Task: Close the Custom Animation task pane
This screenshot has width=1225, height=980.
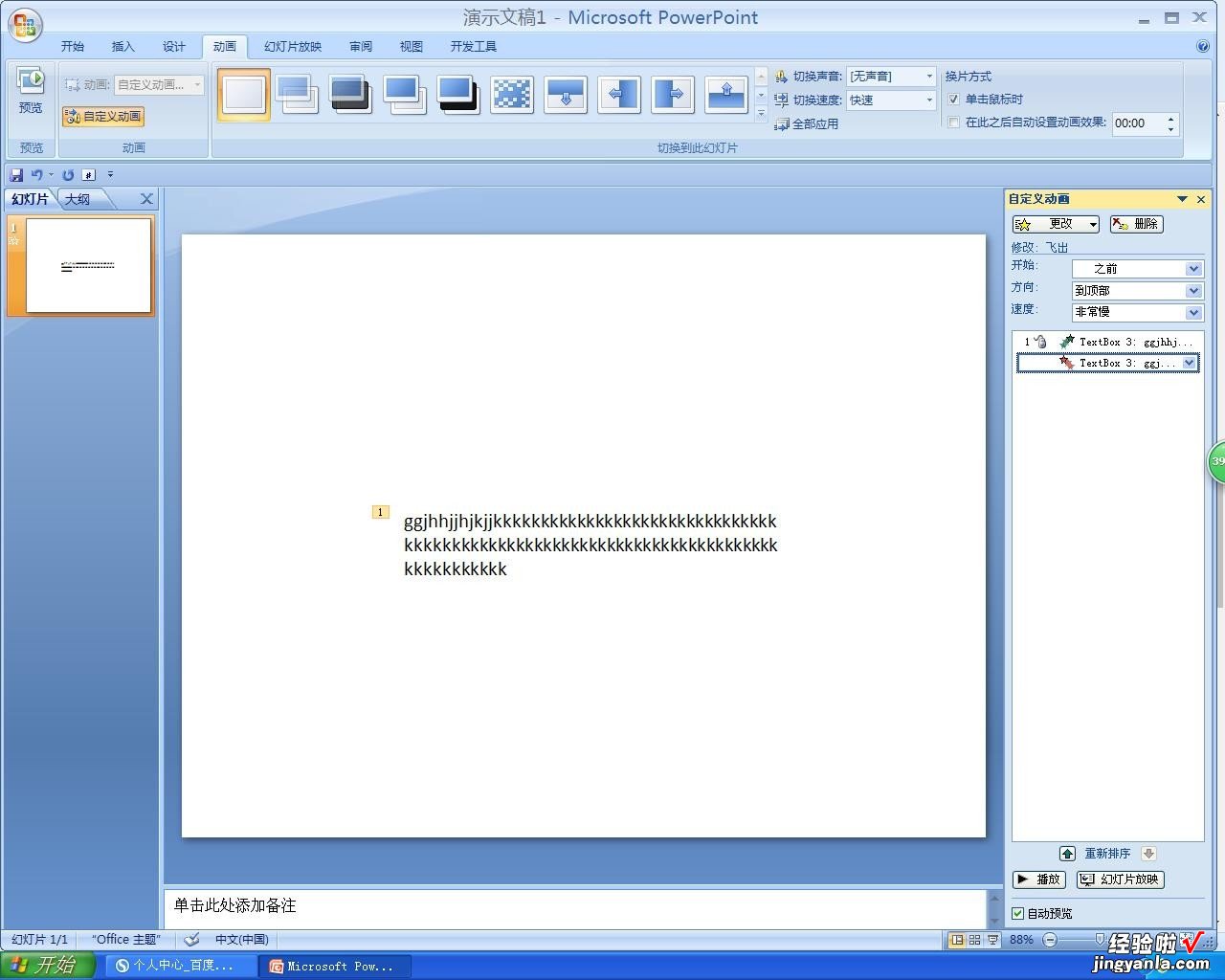Action: pyautogui.click(x=1201, y=199)
